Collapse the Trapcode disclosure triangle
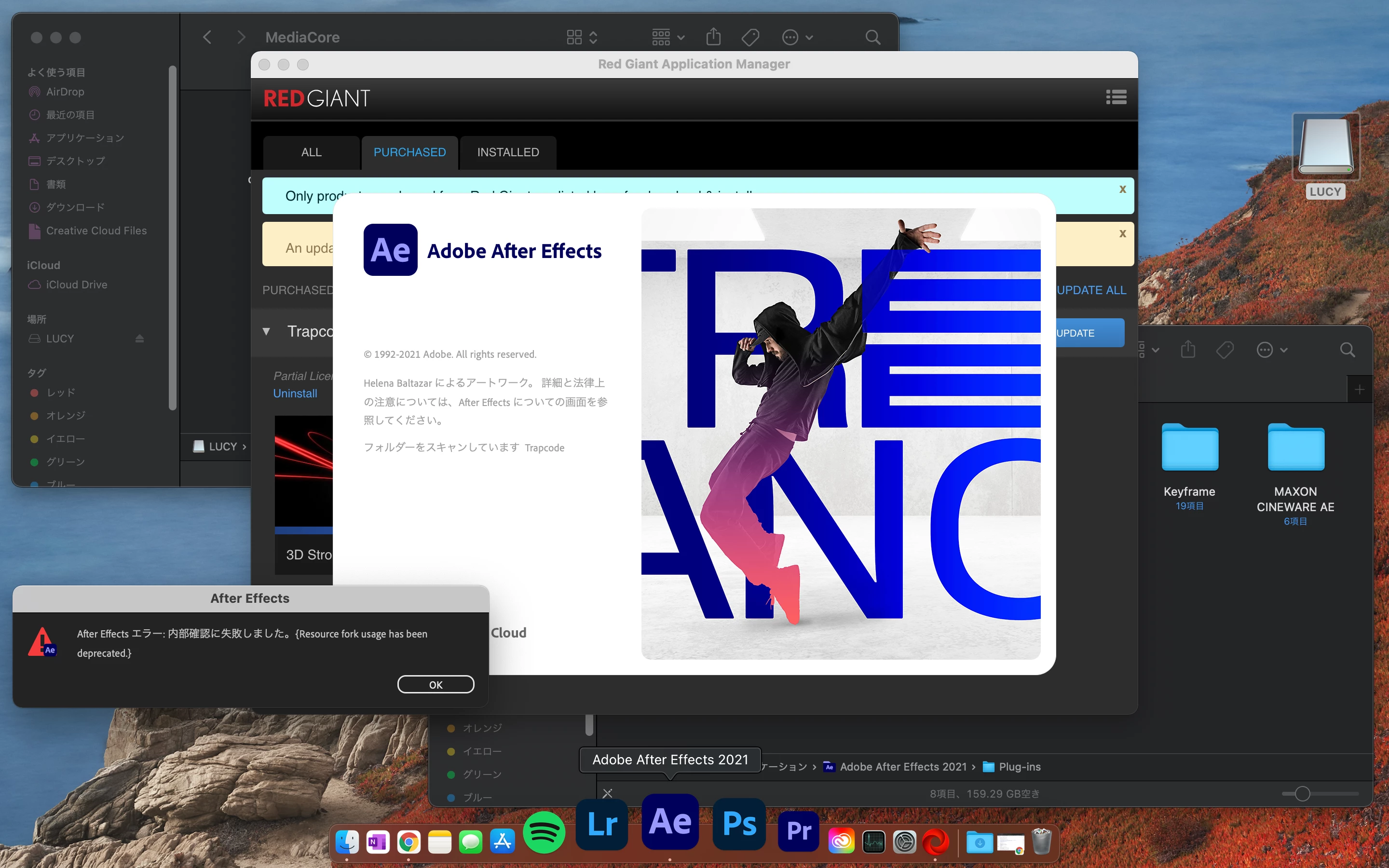 point(266,331)
